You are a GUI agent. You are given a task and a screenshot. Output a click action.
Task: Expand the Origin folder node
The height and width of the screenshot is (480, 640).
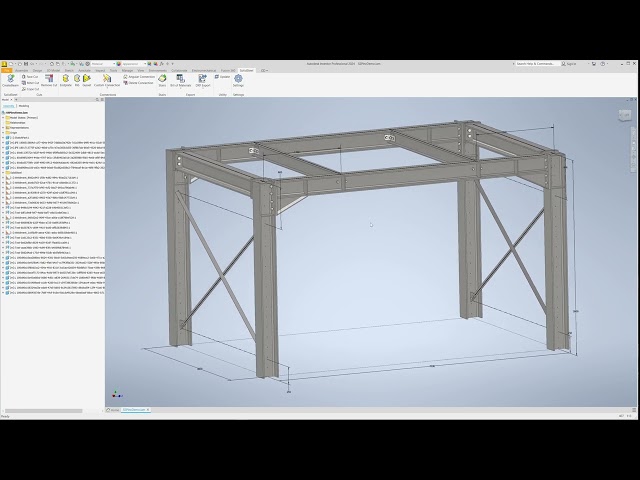click(3, 133)
